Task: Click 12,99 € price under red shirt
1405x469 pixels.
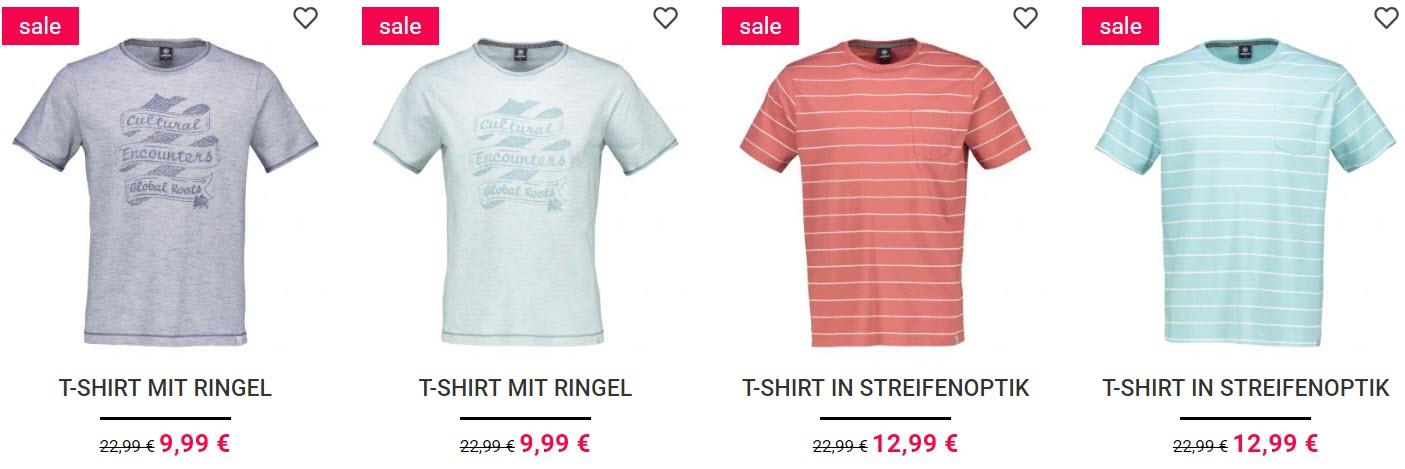Action: click(x=915, y=443)
